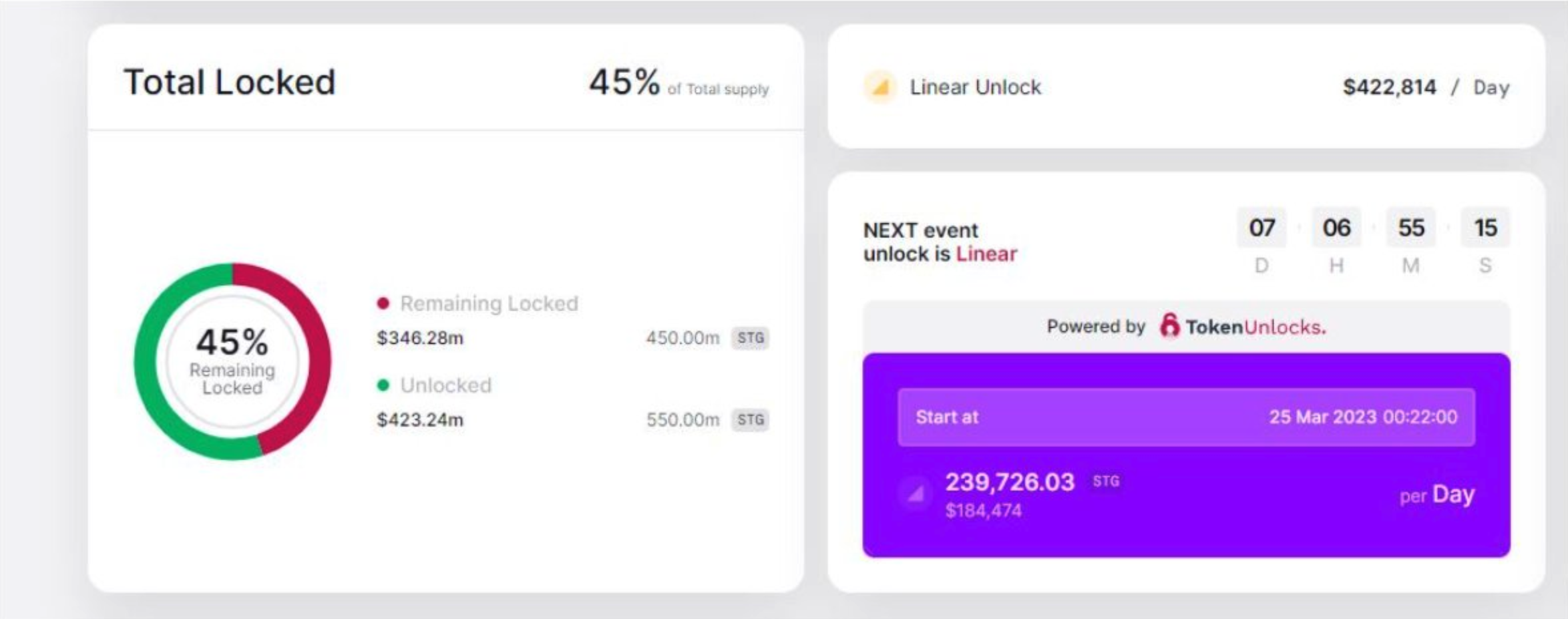Click the STG badge beside 550.00m
Viewport: 1568px width, 619px height.
(x=750, y=420)
